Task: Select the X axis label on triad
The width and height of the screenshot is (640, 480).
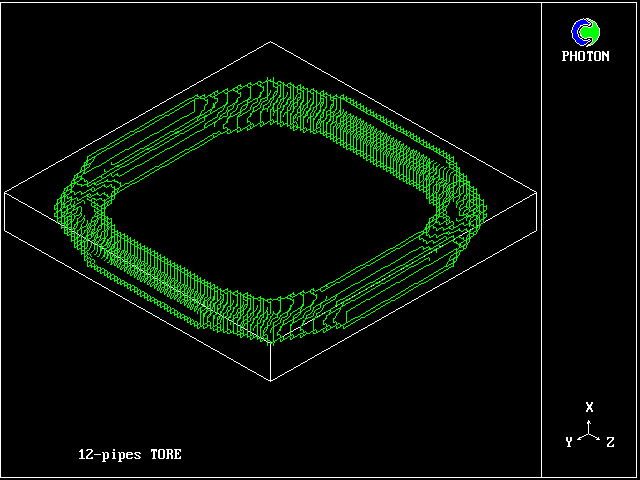Action: pos(590,408)
